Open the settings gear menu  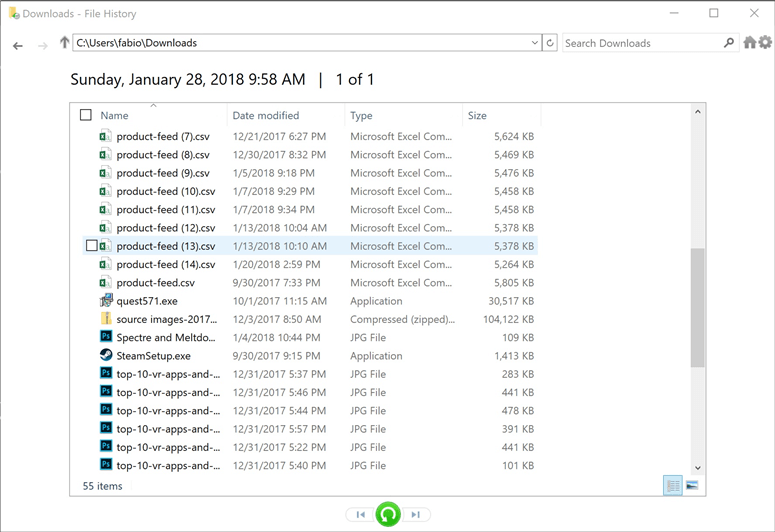[765, 43]
